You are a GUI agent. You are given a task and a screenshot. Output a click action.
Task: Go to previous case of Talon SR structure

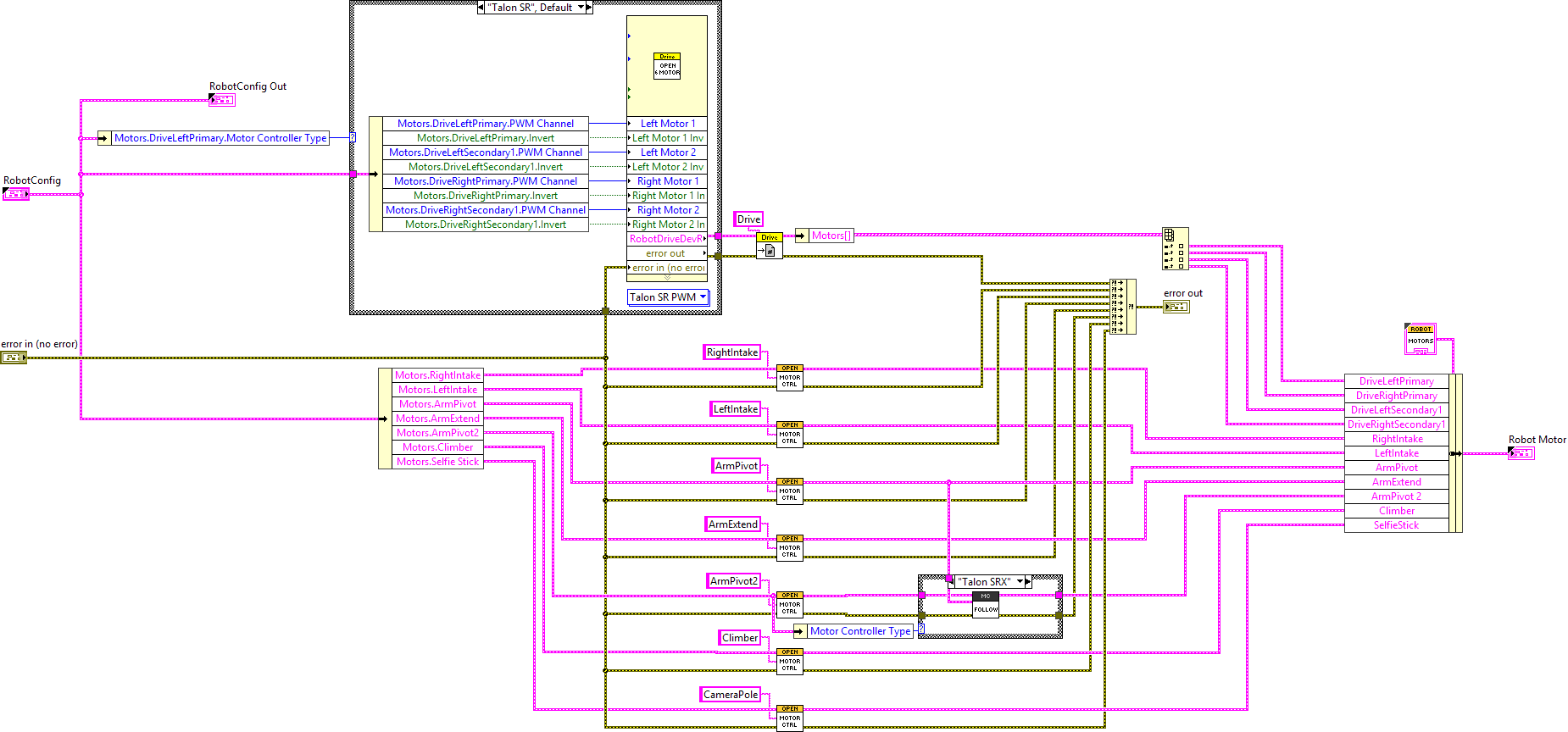click(481, 8)
